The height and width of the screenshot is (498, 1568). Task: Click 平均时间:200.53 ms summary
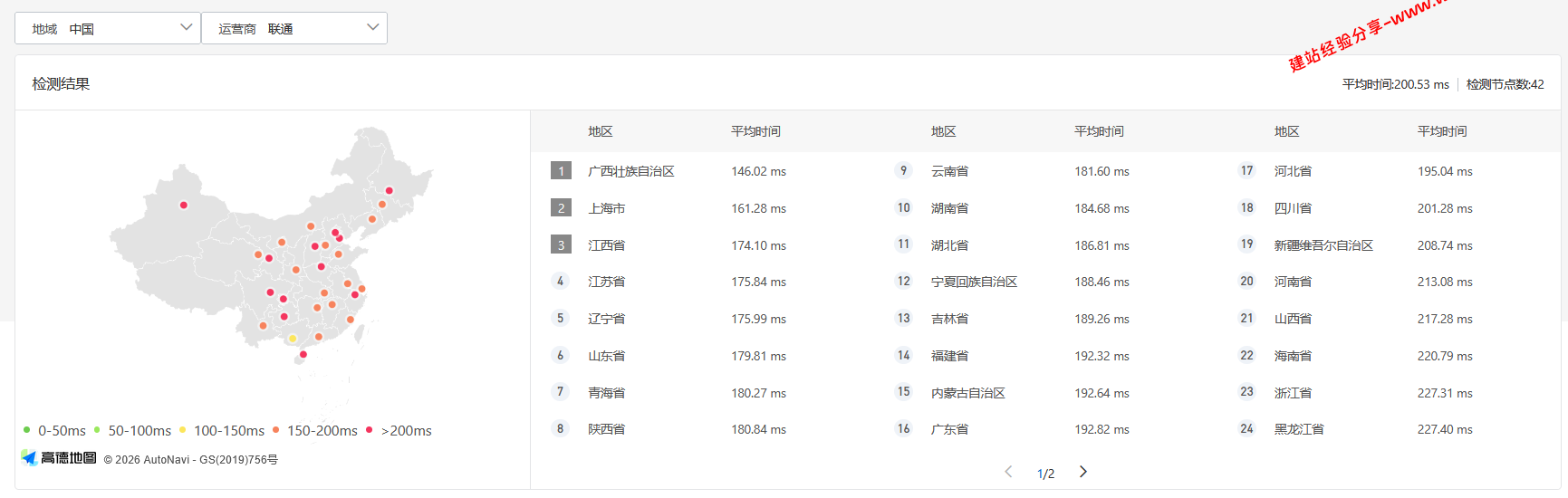pos(1395,84)
